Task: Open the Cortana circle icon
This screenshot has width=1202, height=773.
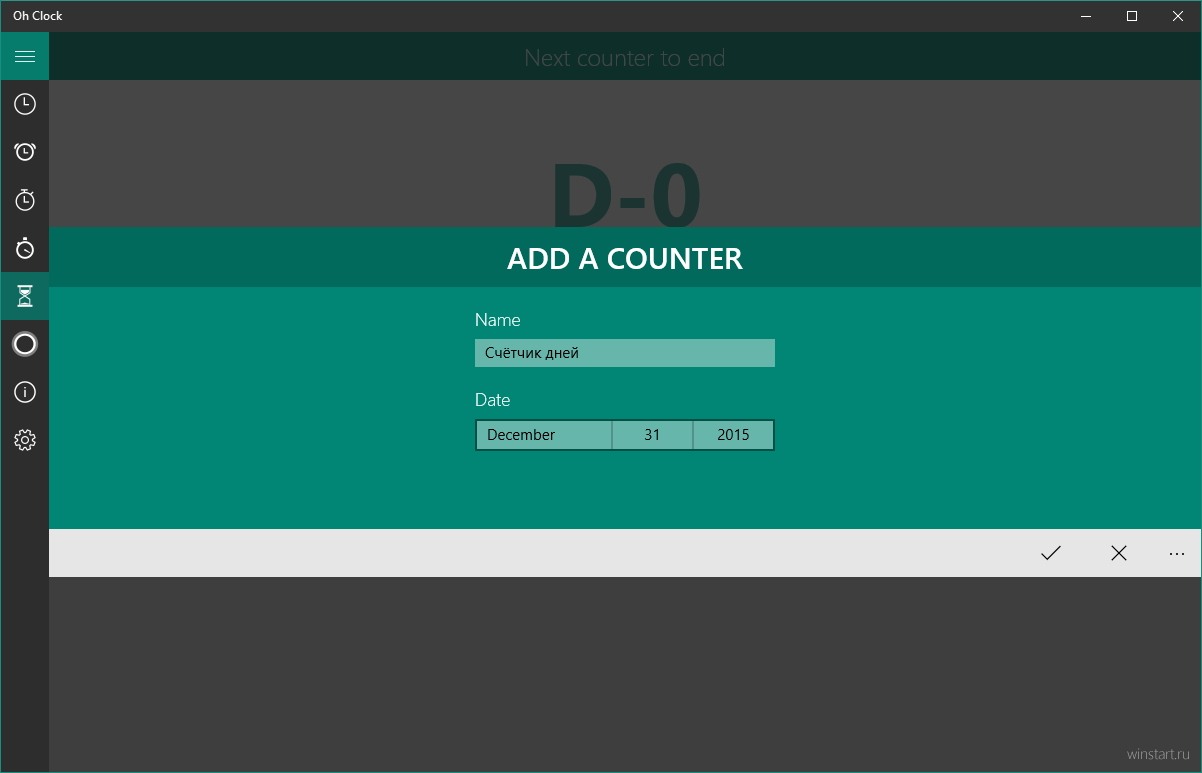Action: click(25, 344)
